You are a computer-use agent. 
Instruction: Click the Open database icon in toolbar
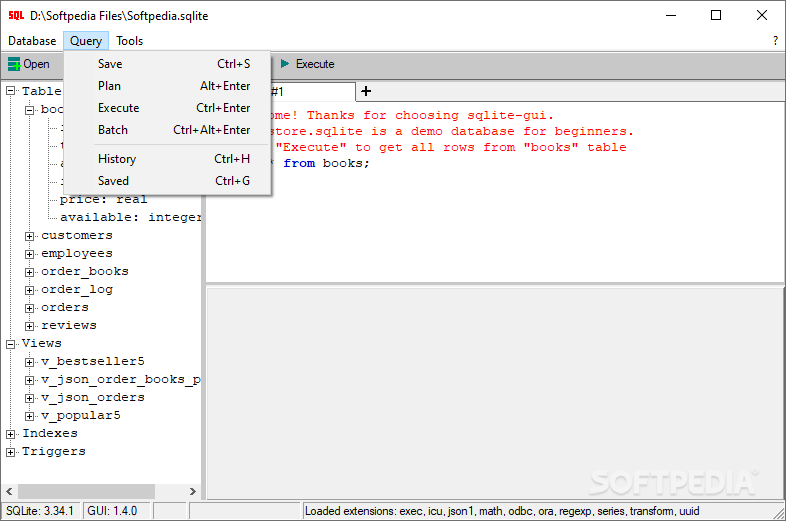tap(14, 64)
